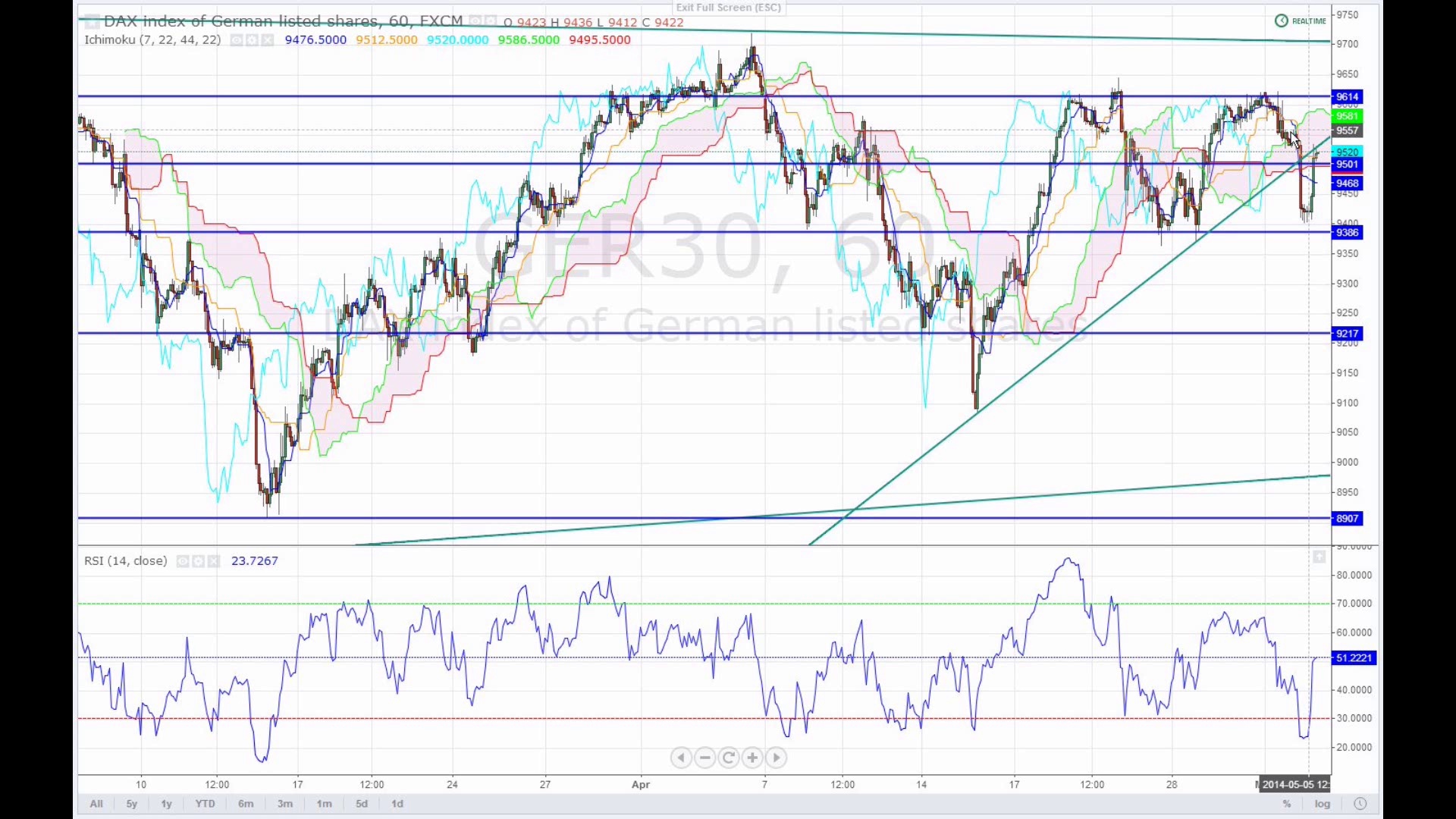Show All time range
Image resolution: width=1456 pixels, height=819 pixels.
[96, 804]
